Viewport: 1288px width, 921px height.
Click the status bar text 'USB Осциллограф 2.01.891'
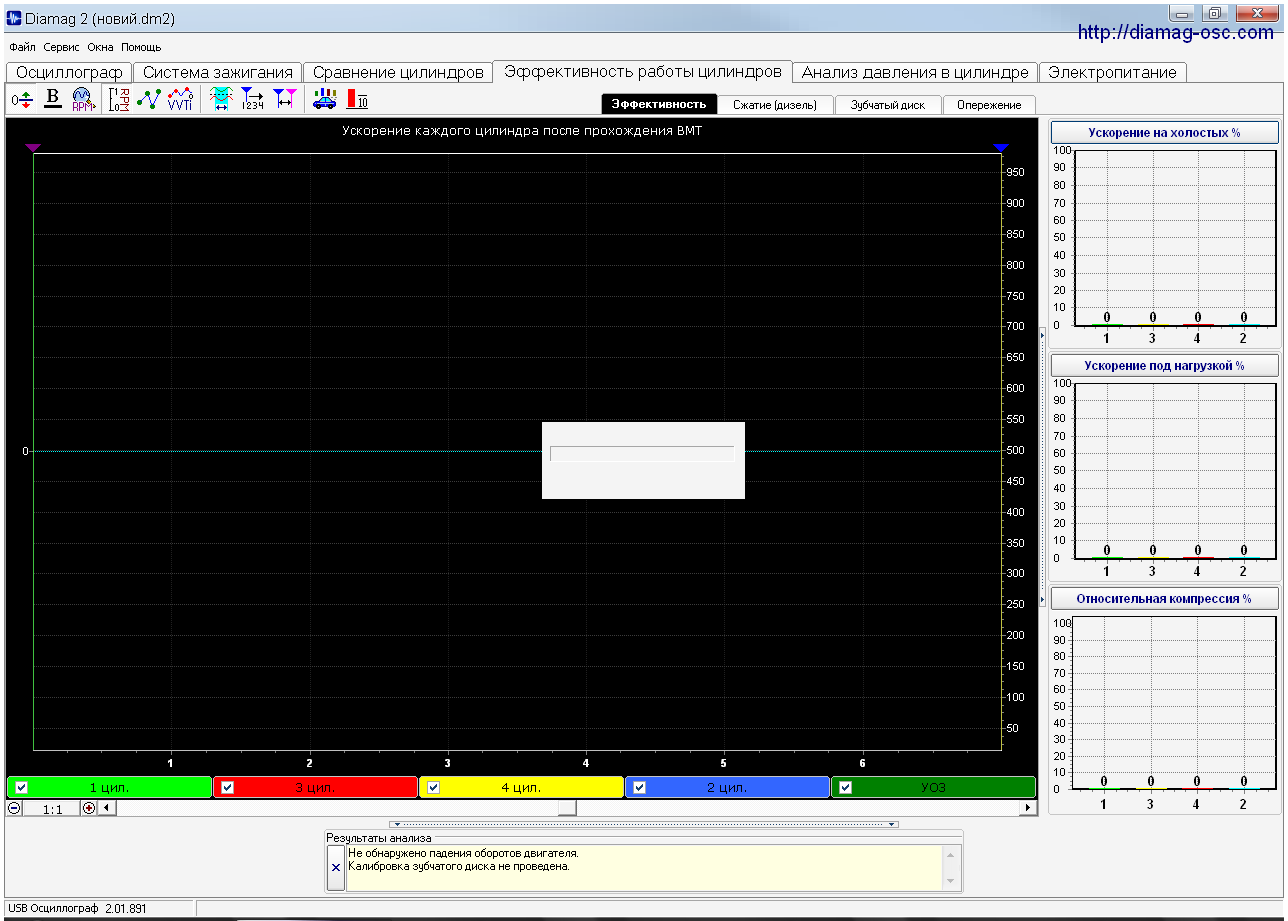click(x=77, y=908)
